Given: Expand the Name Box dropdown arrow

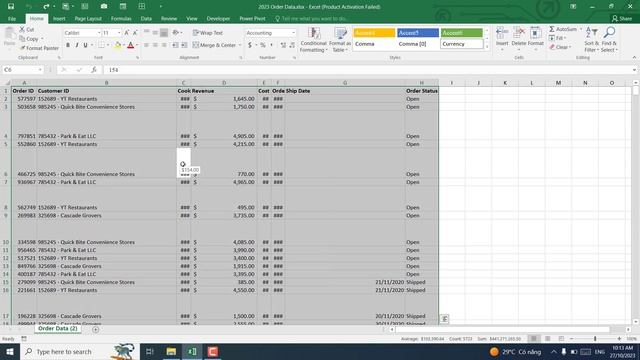Looking at the screenshot, I should click(x=40, y=70).
